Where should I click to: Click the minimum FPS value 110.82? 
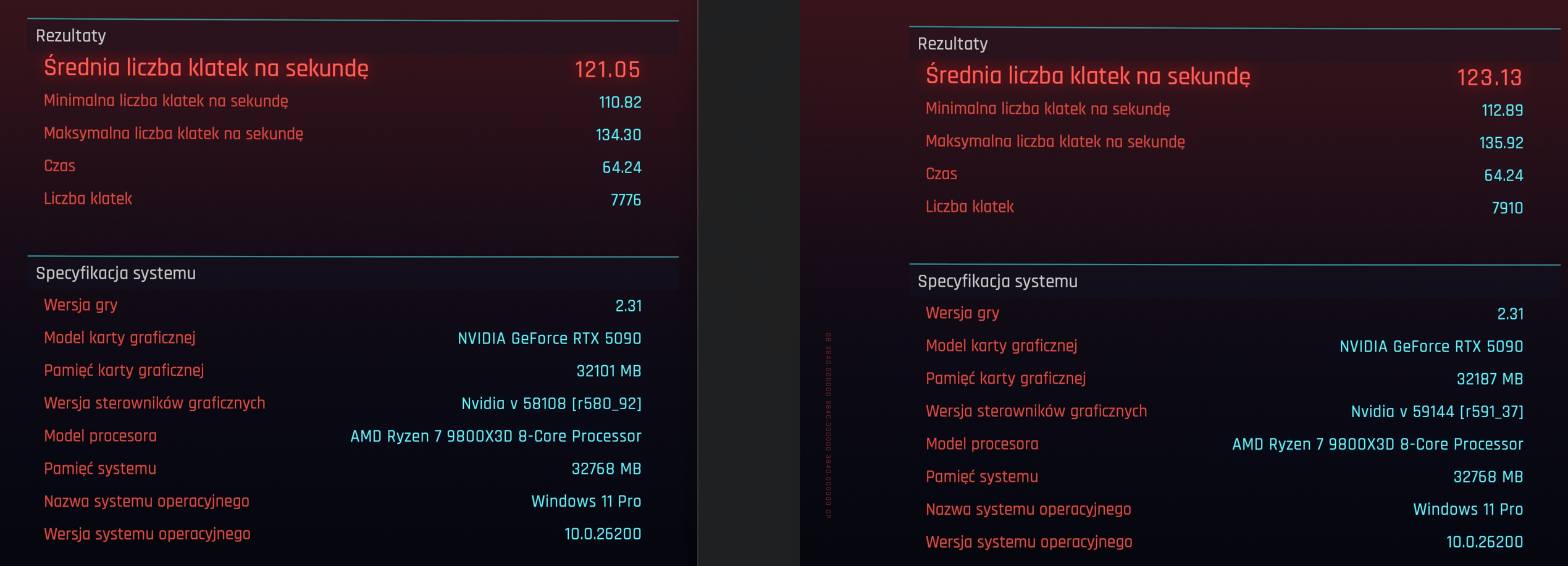click(620, 102)
